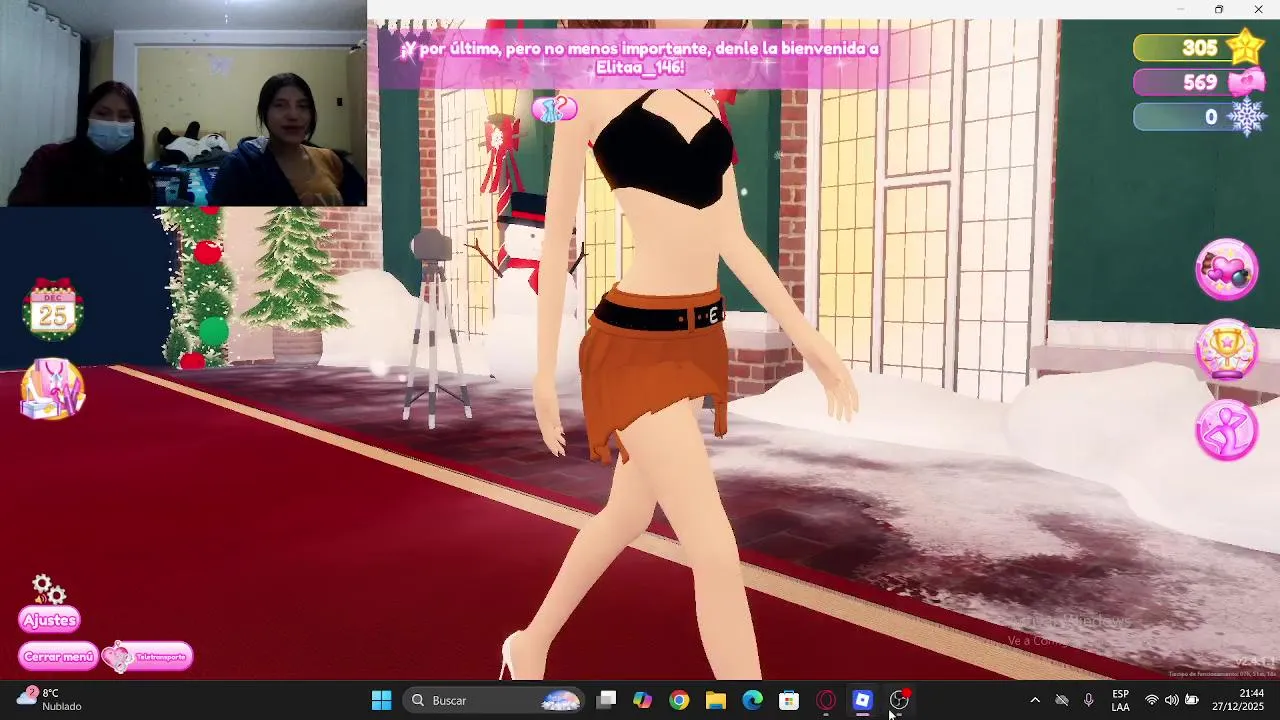Open Task View on the taskbar
1280x720 pixels.
coord(606,700)
